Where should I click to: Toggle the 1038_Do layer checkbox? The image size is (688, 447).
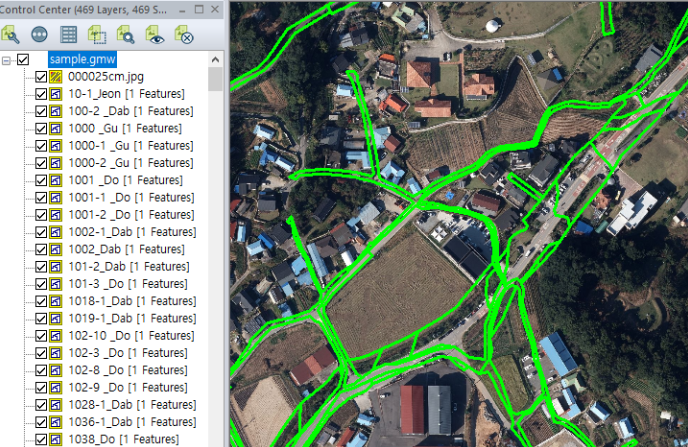coord(41,440)
